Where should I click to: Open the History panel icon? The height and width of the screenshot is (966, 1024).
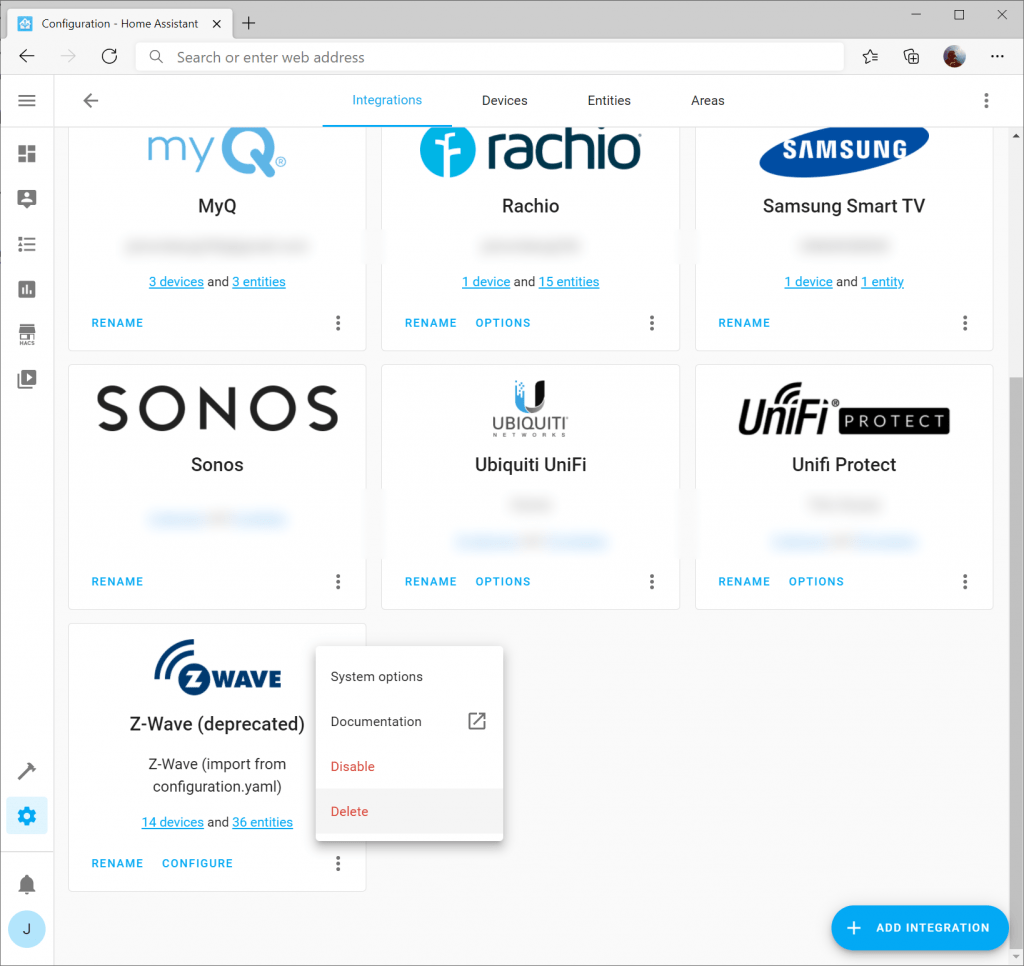[x=27, y=289]
